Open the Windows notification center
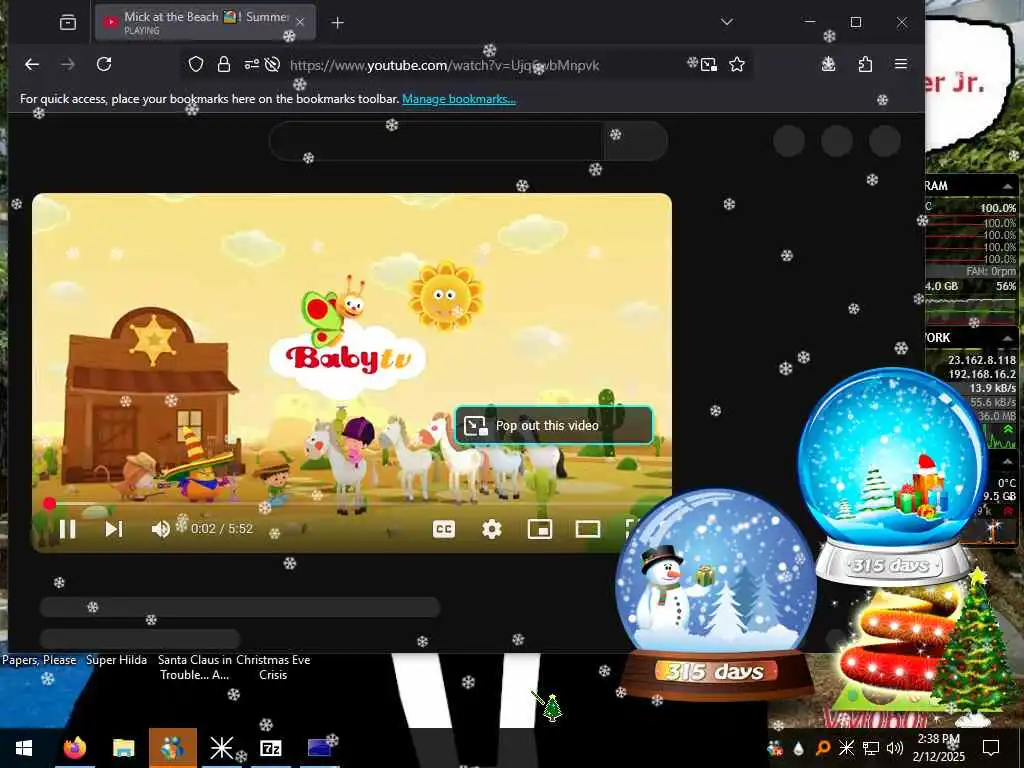The height and width of the screenshot is (768, 1024). pos(991,748)
